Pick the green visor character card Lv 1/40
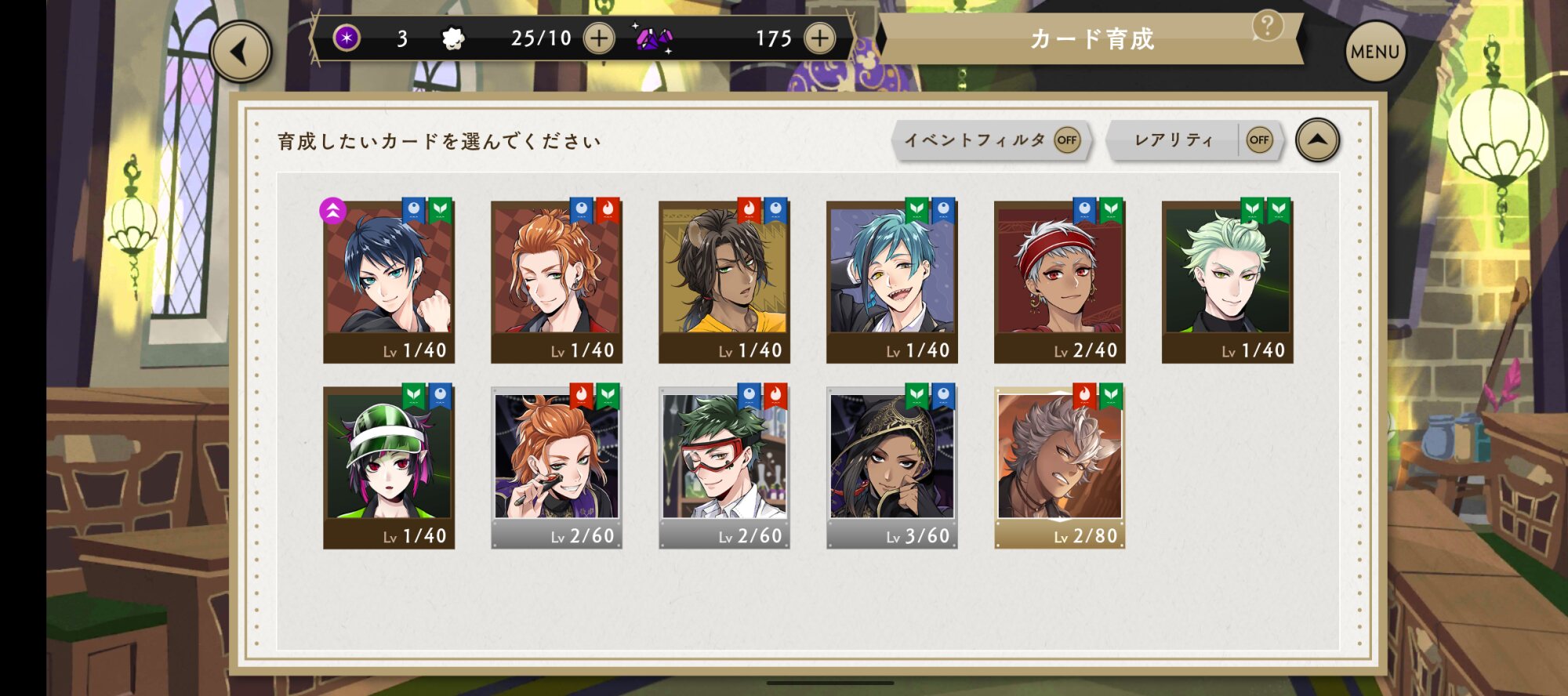 click(x=389, y=467)
